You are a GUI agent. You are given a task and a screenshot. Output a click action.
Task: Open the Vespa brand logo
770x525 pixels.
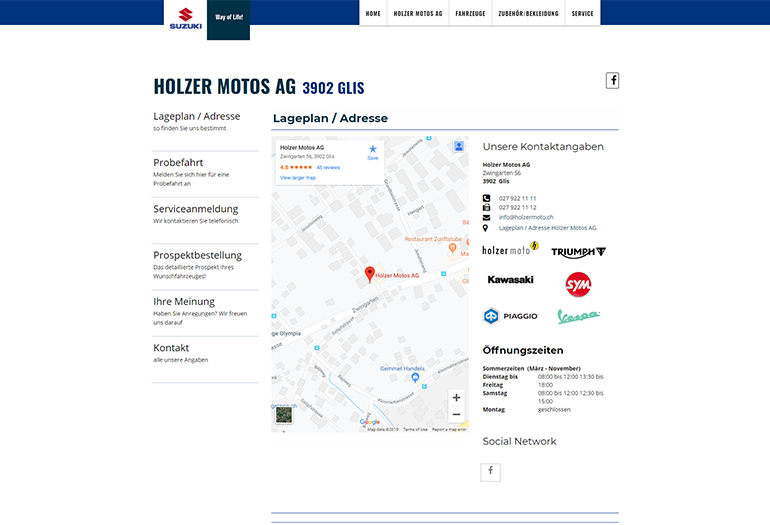tap(578, 316)
